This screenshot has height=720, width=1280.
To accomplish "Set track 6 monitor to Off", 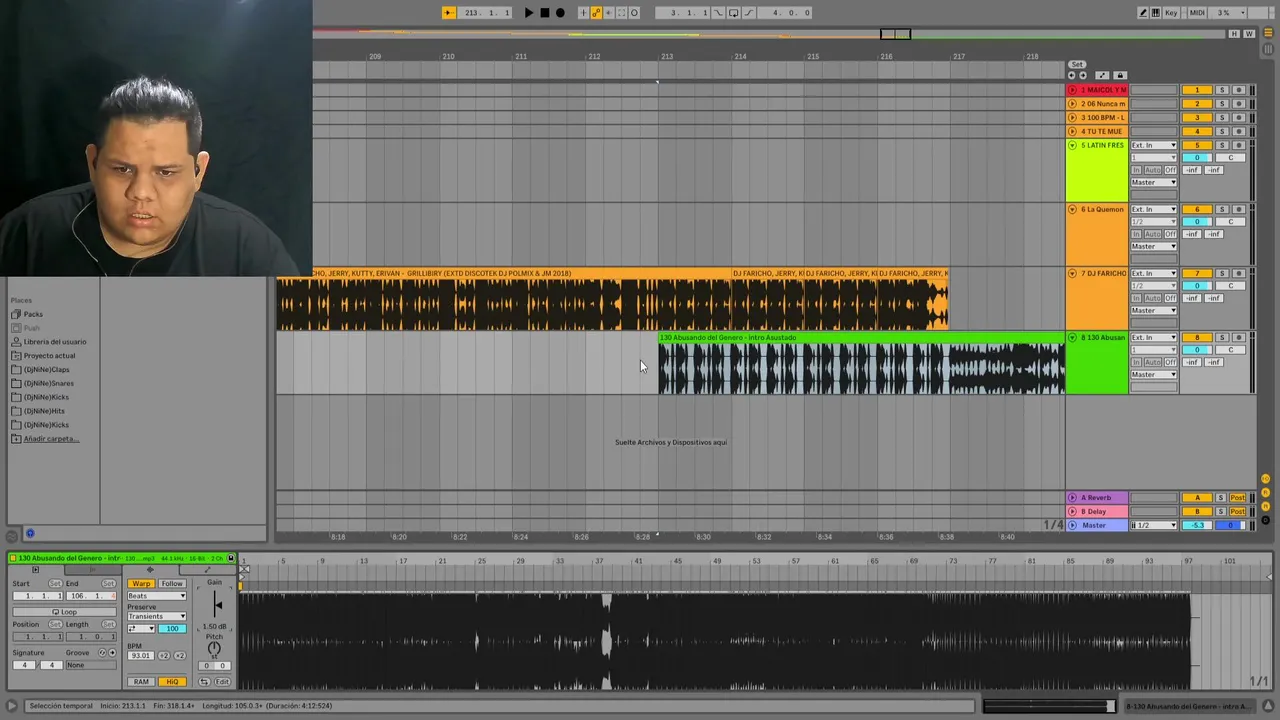I will (1171, 234).
